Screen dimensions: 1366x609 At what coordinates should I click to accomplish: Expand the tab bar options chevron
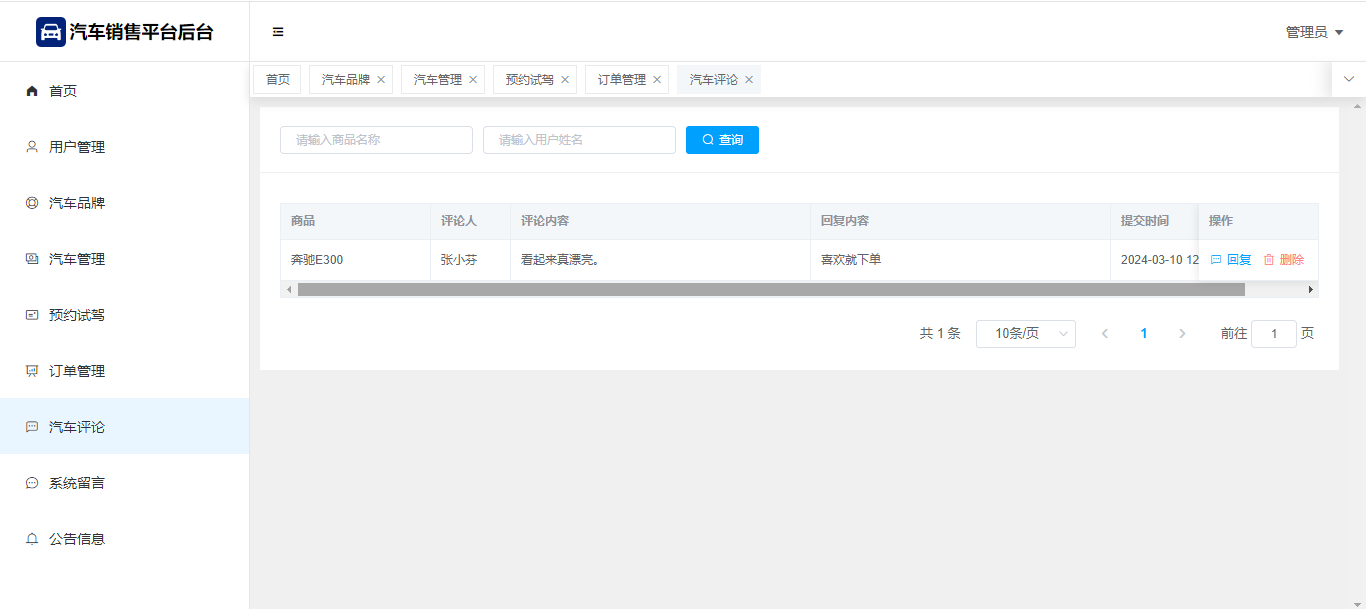pos(1349,79)
